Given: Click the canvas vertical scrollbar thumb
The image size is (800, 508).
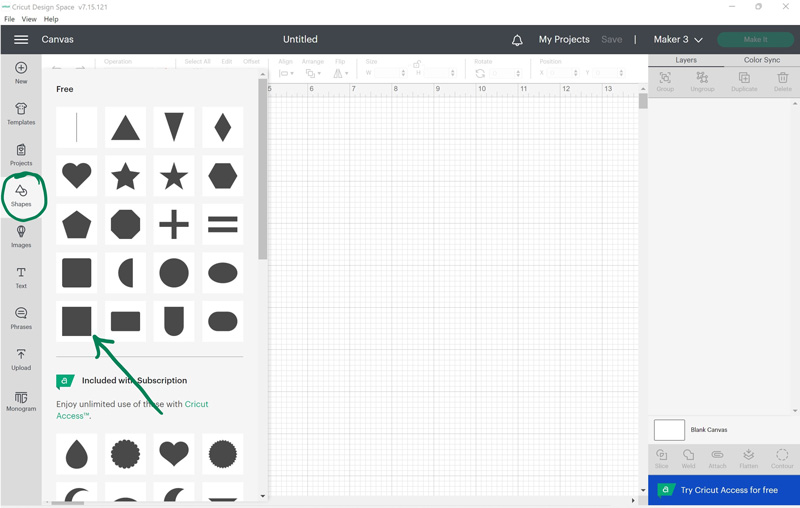Looking at the screenshot, I should click(x=643, y=100).
